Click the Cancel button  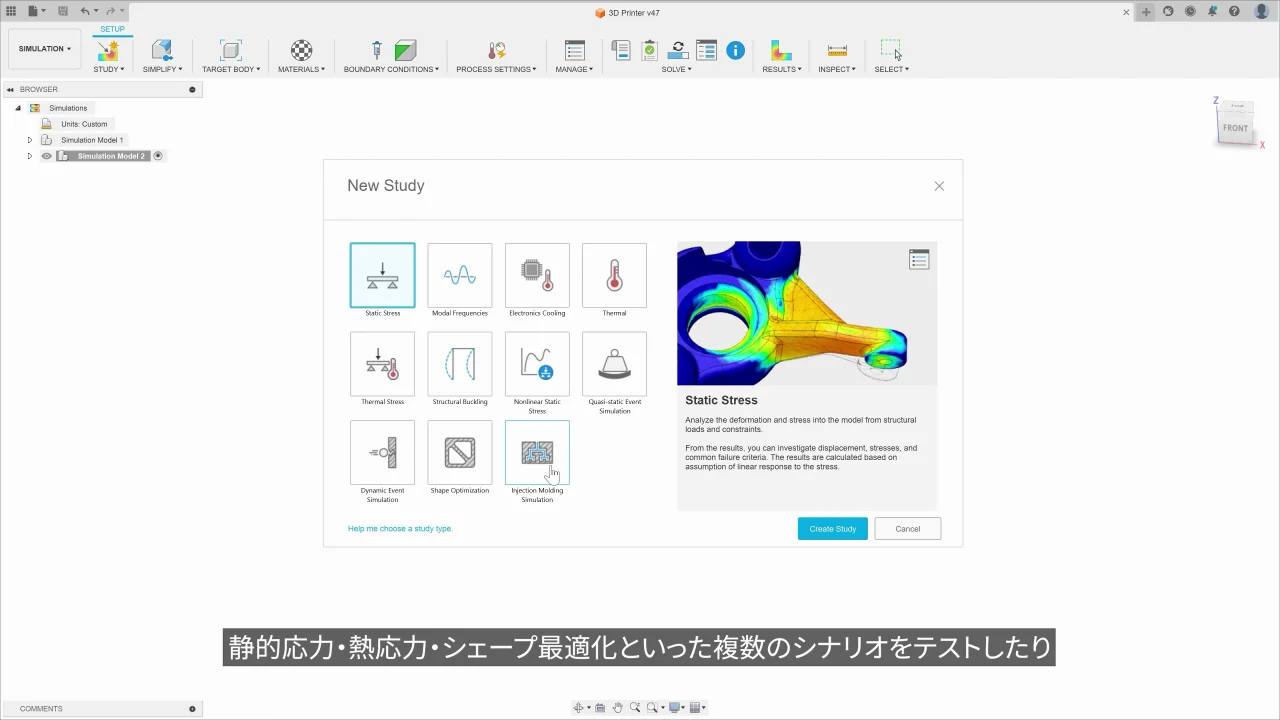(x=907, y=529)
